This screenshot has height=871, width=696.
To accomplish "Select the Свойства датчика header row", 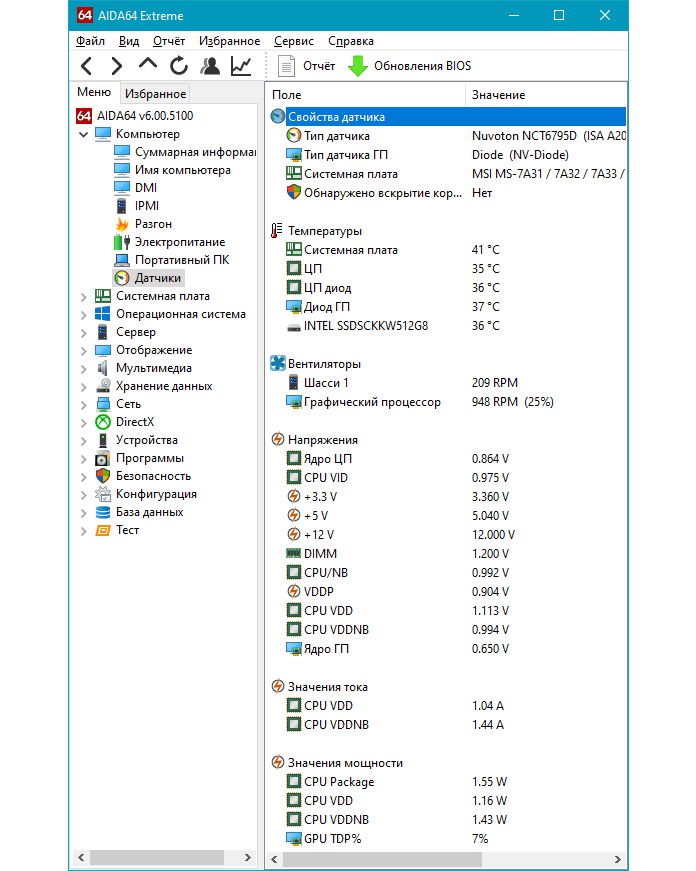I will pos(448,117).
